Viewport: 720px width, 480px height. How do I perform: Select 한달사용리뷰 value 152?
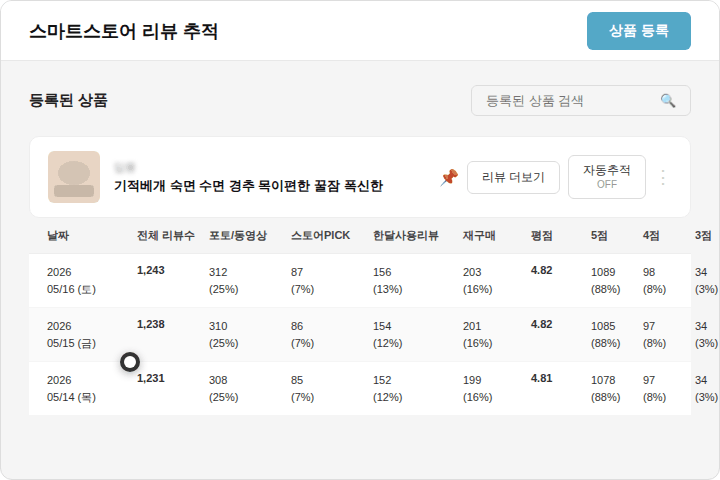382,380
